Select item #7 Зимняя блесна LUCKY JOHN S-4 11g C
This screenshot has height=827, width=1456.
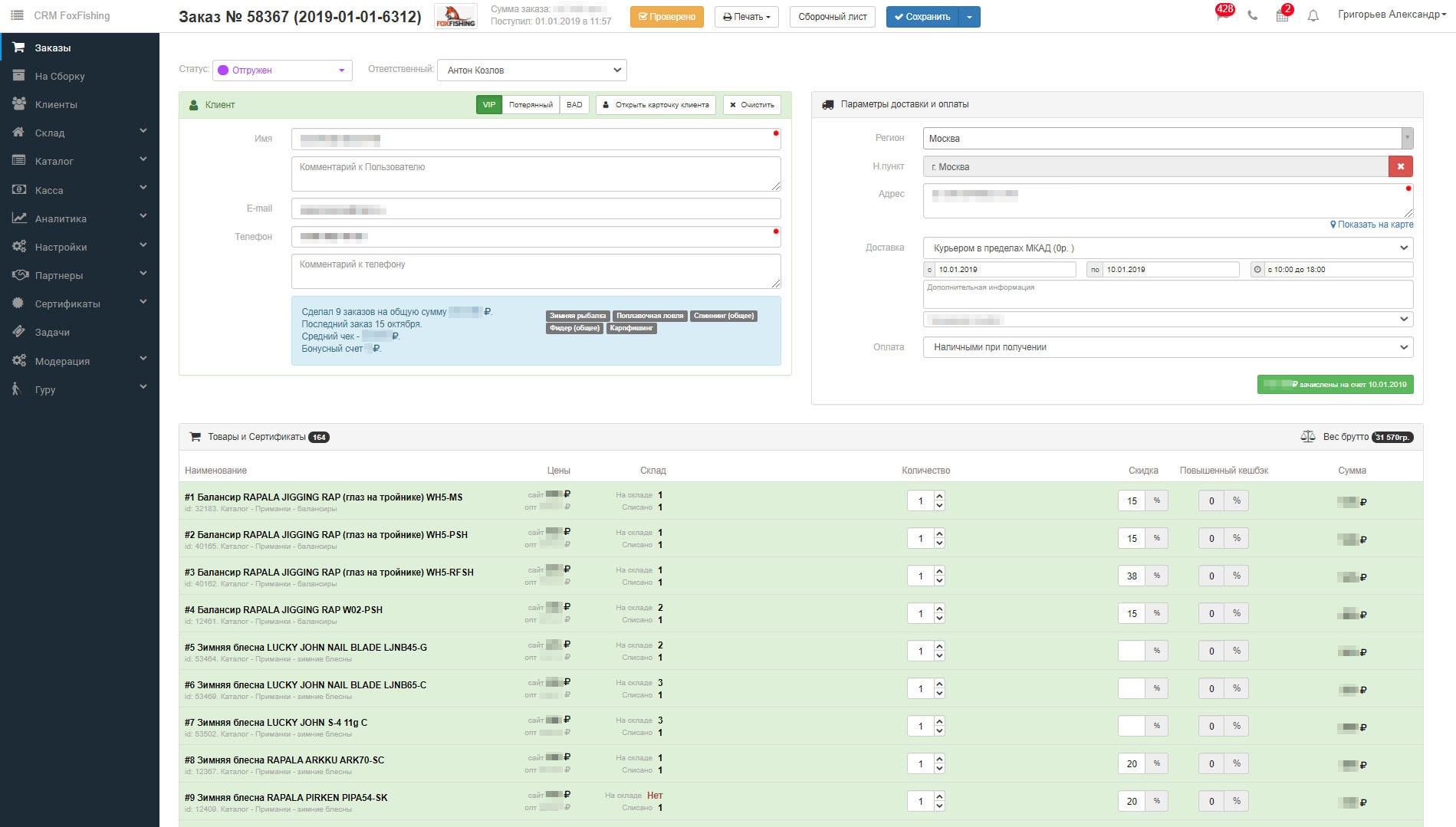(x=276, y=723)
